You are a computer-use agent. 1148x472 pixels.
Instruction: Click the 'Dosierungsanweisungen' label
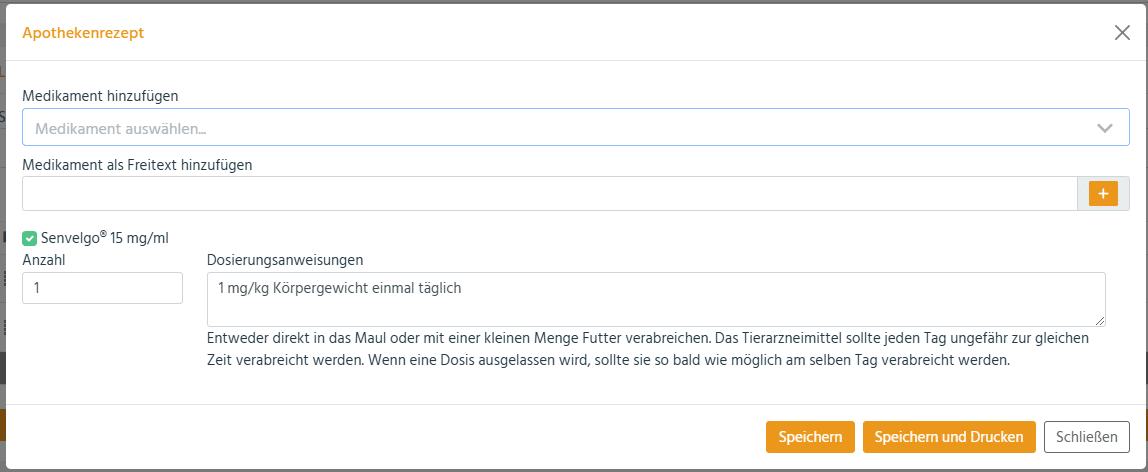pyautogui.click(x=286, y=260)
